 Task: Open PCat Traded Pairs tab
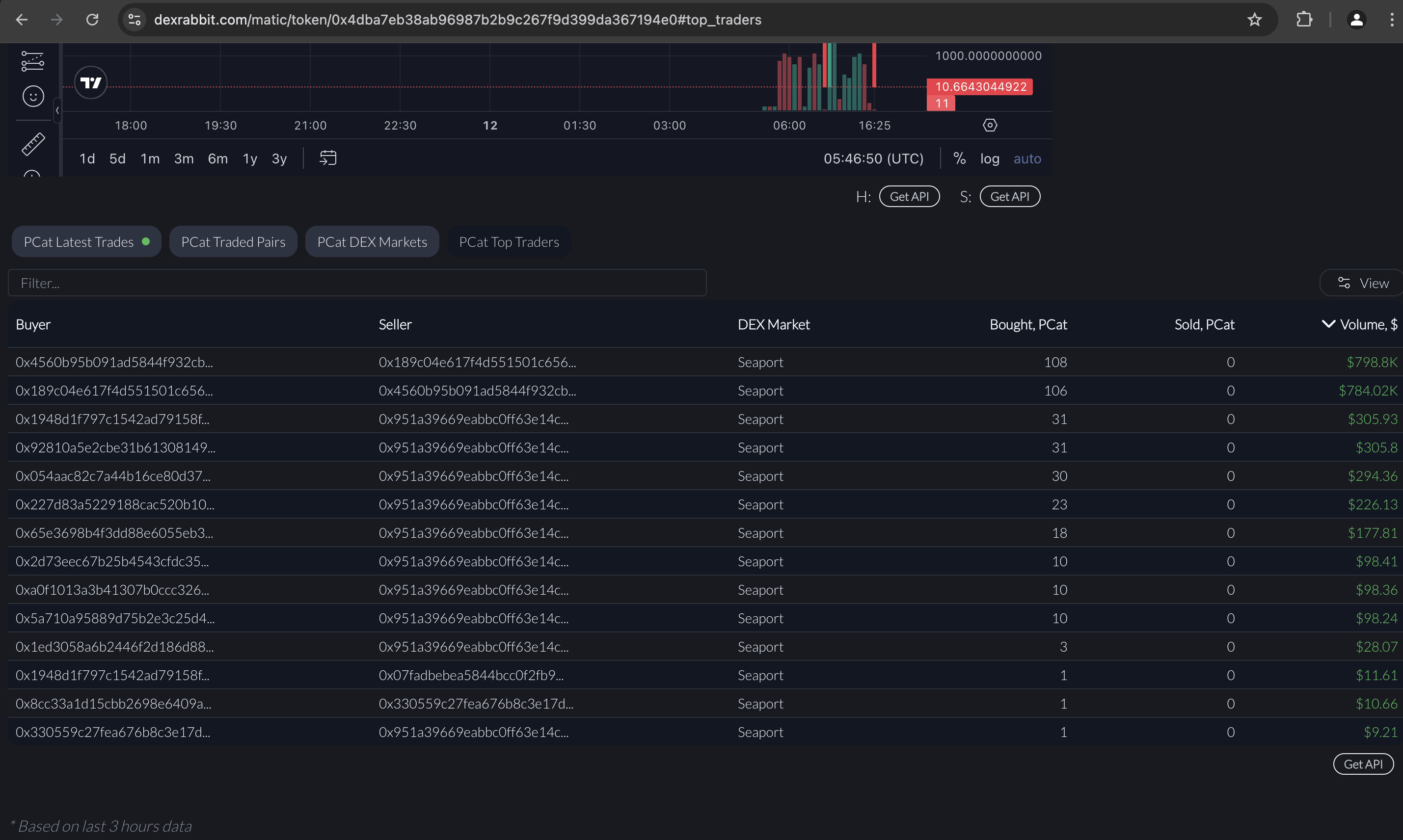point(233,242)
